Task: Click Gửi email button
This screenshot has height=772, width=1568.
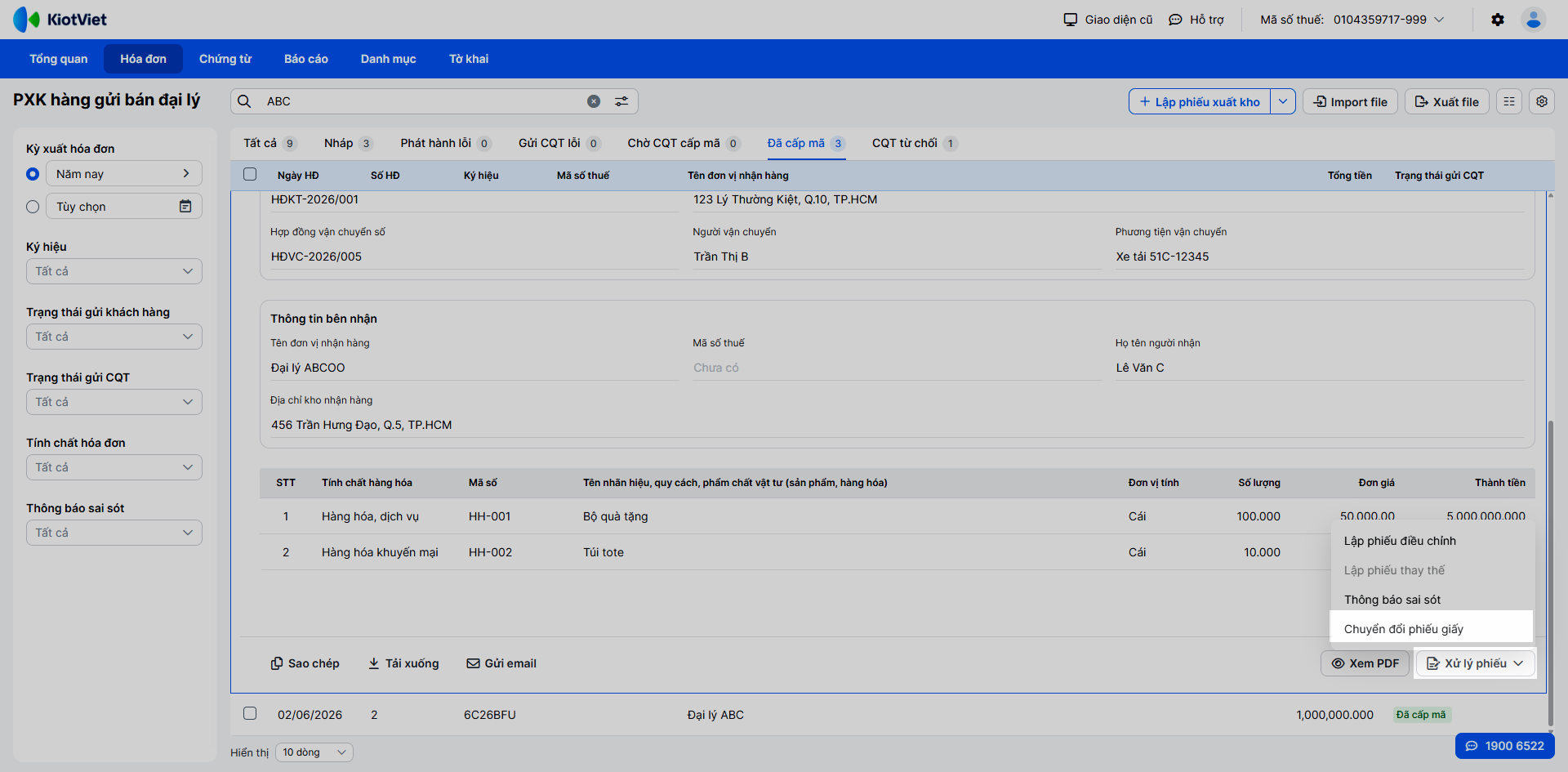Action: [x=501, y=663]
